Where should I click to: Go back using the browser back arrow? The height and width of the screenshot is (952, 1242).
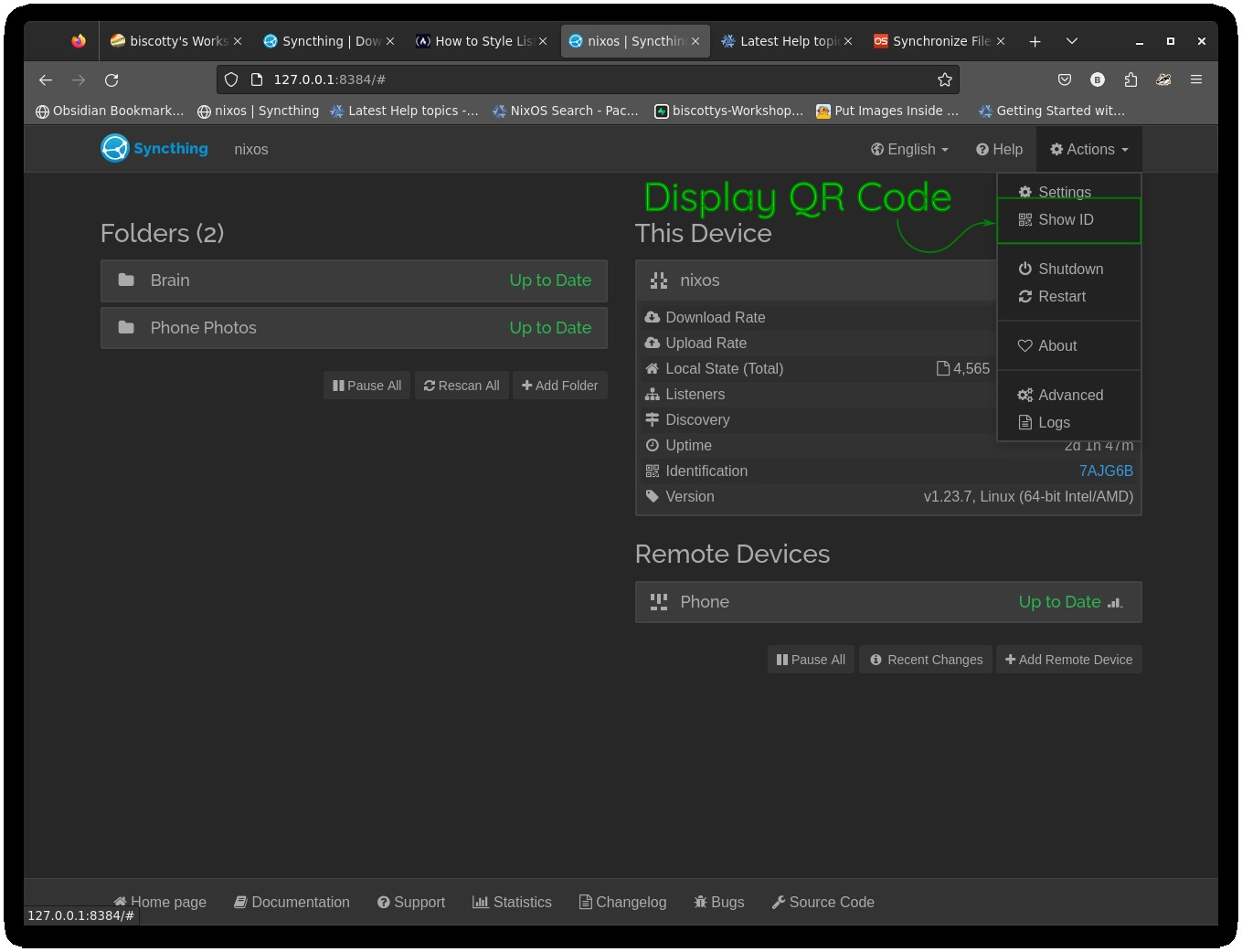point(46,79)
